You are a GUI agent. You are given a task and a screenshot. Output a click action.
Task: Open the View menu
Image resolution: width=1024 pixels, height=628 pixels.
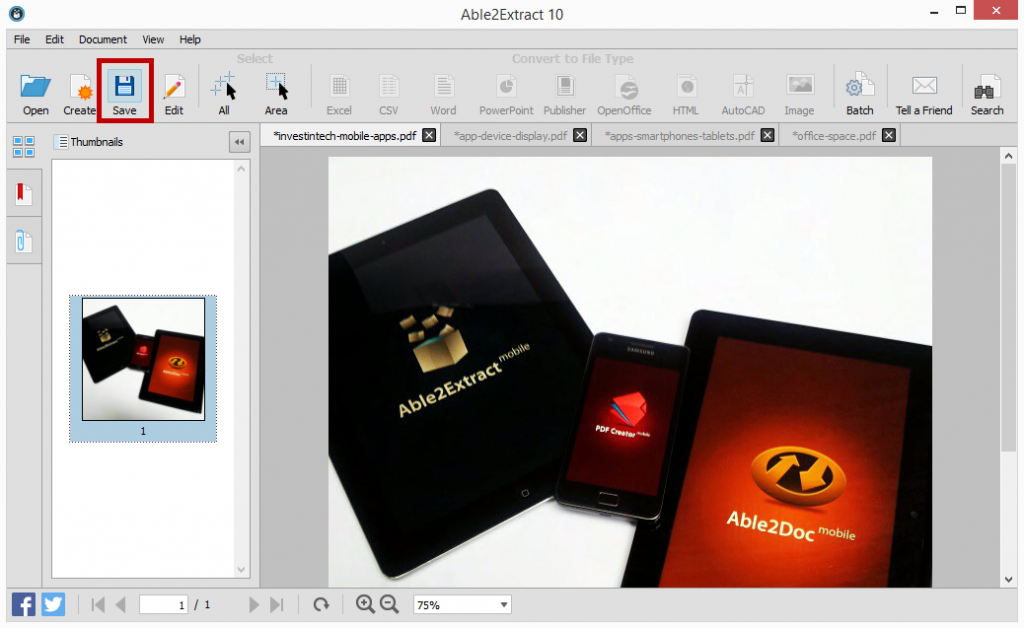pos(153,39)
